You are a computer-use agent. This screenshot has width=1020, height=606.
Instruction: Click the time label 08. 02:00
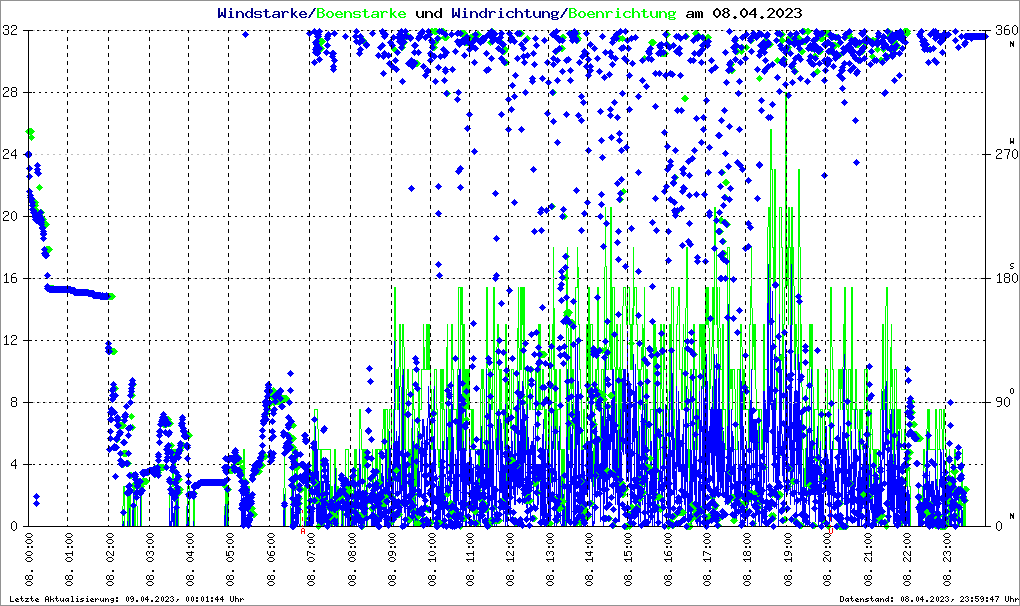point(109,560)
